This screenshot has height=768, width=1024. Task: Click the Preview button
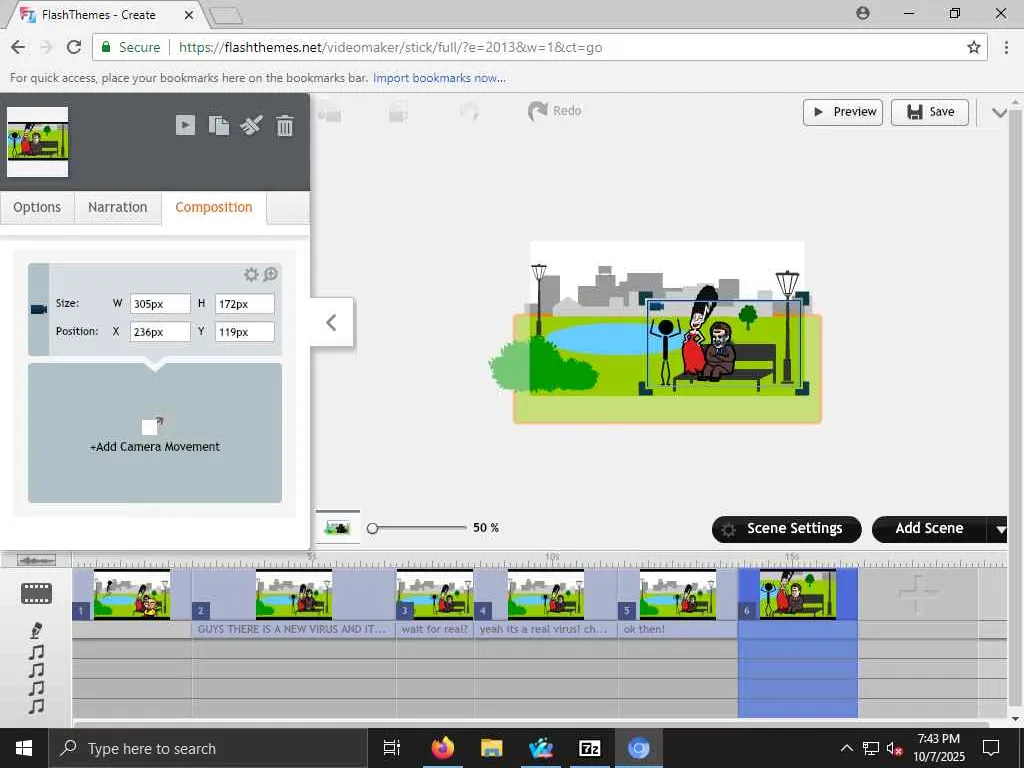(843, 112)
